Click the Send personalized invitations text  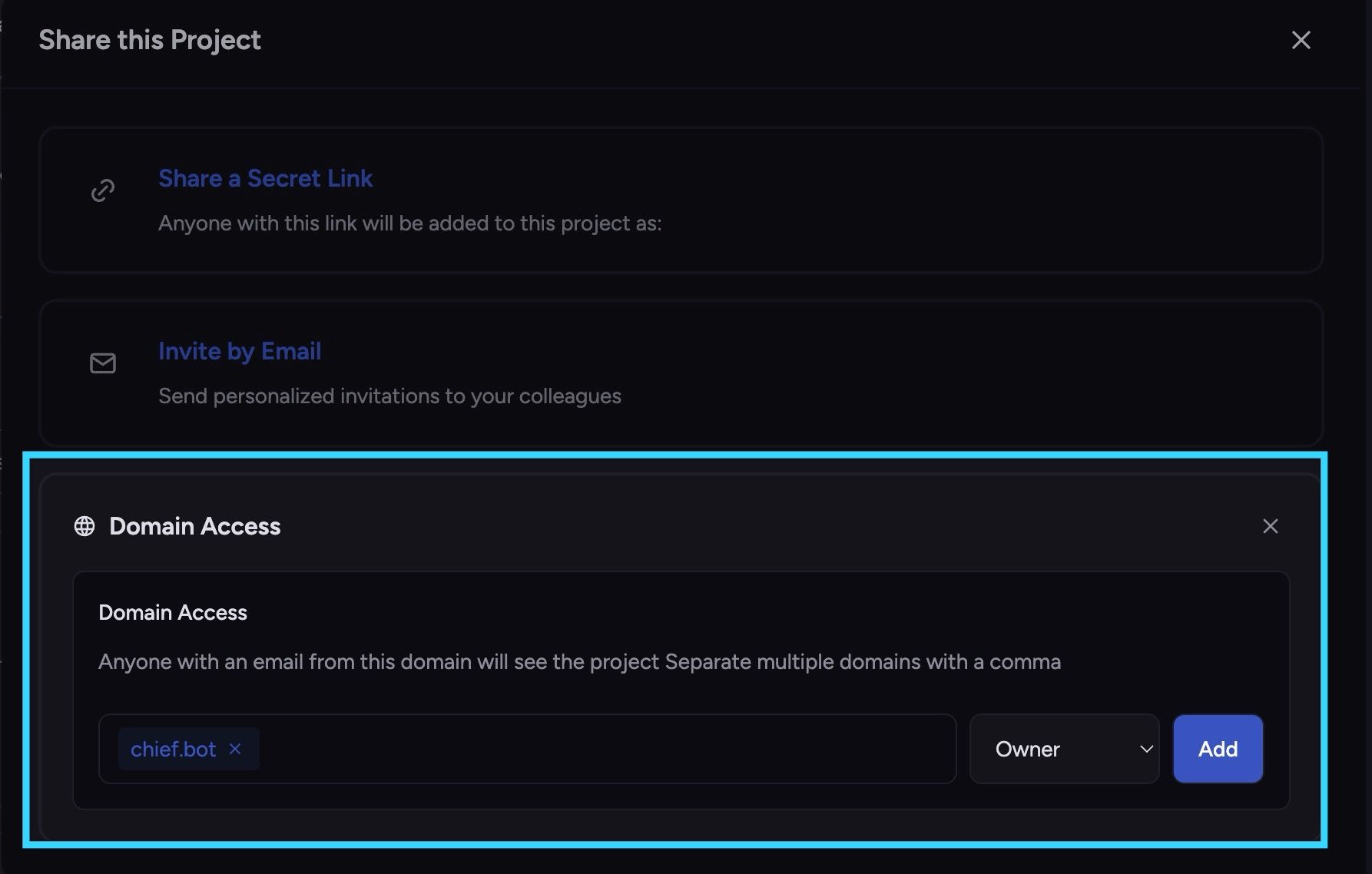pyautogui.click(x=389, y=396)
